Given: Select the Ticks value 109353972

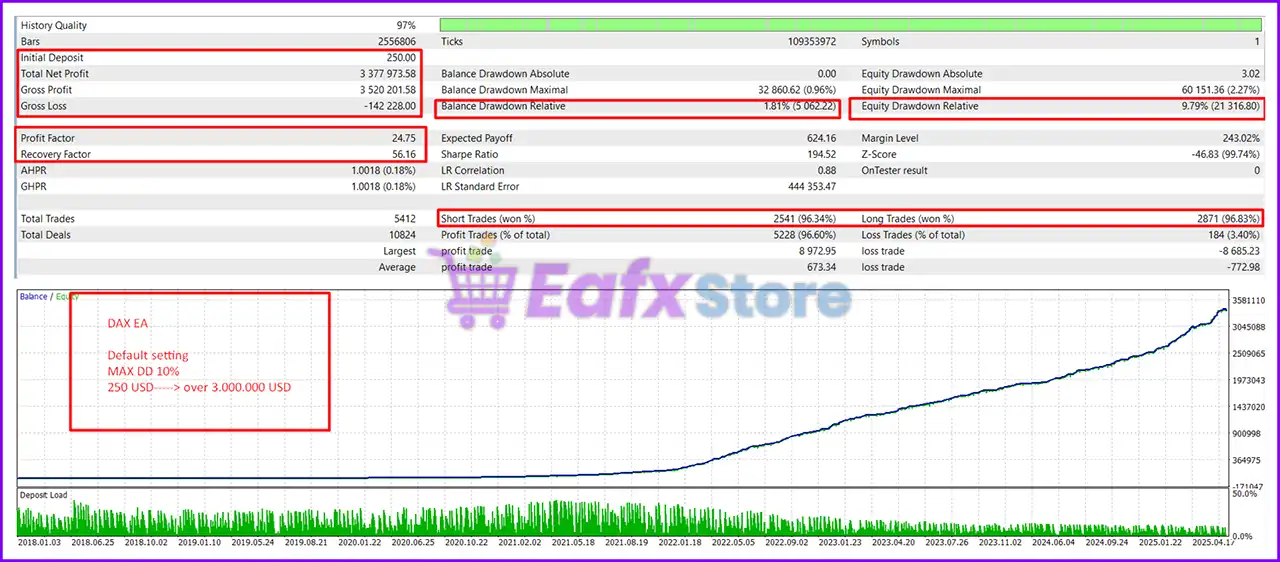Looking at the screenshot, I should click(812, 42).
